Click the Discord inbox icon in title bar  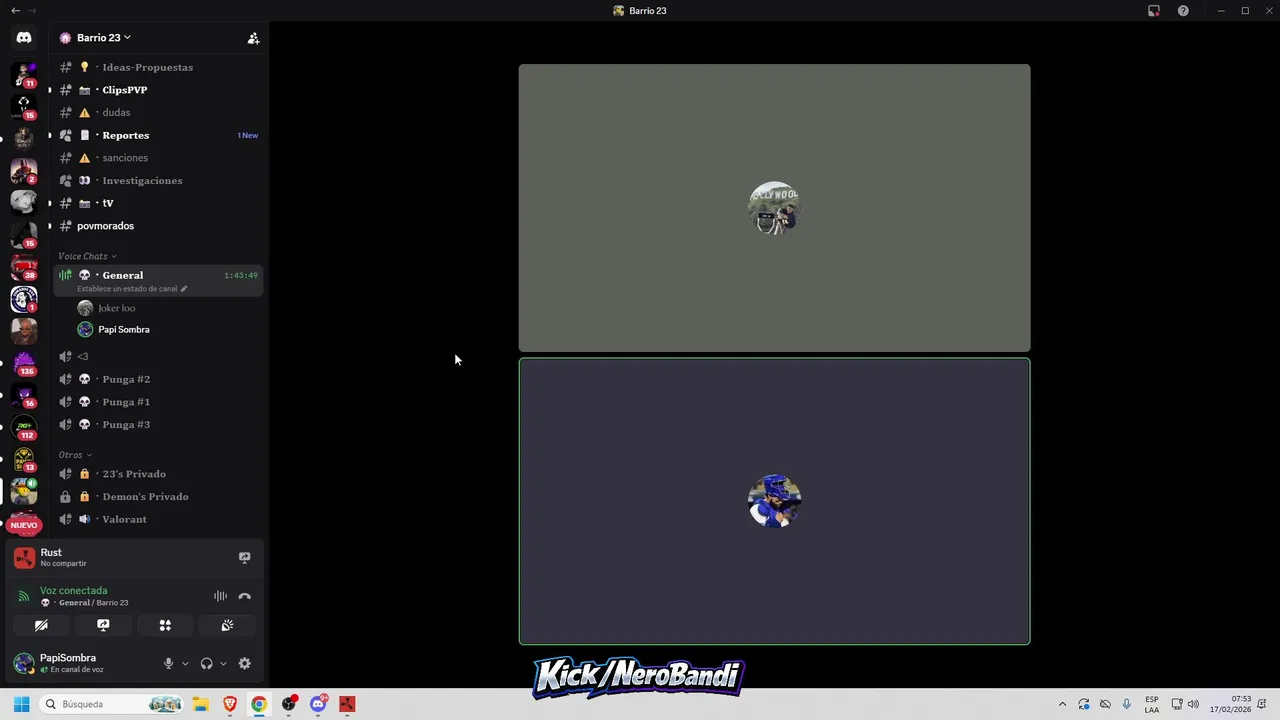[1154, 11]
